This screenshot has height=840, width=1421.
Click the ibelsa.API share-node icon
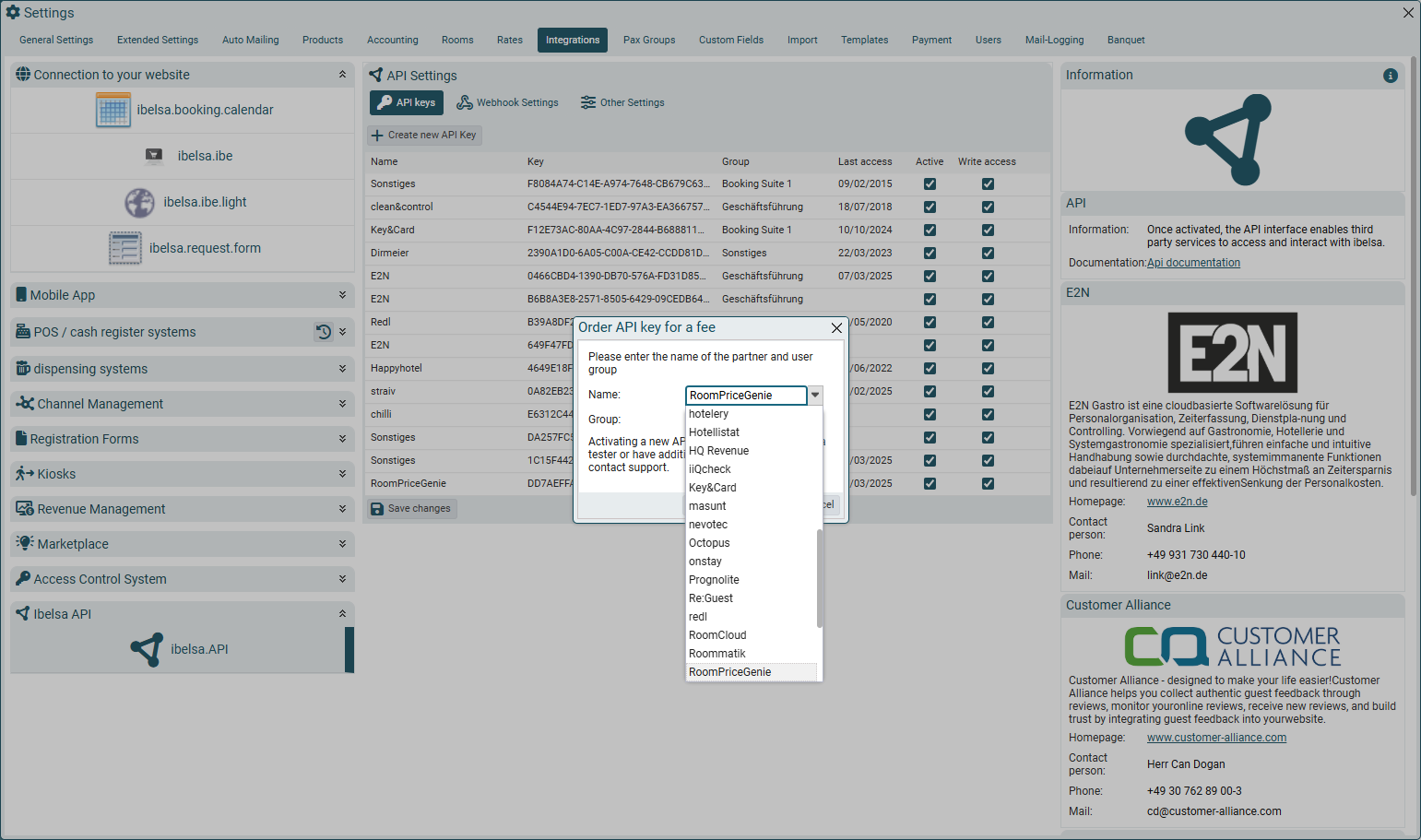(x=147, y=649)
